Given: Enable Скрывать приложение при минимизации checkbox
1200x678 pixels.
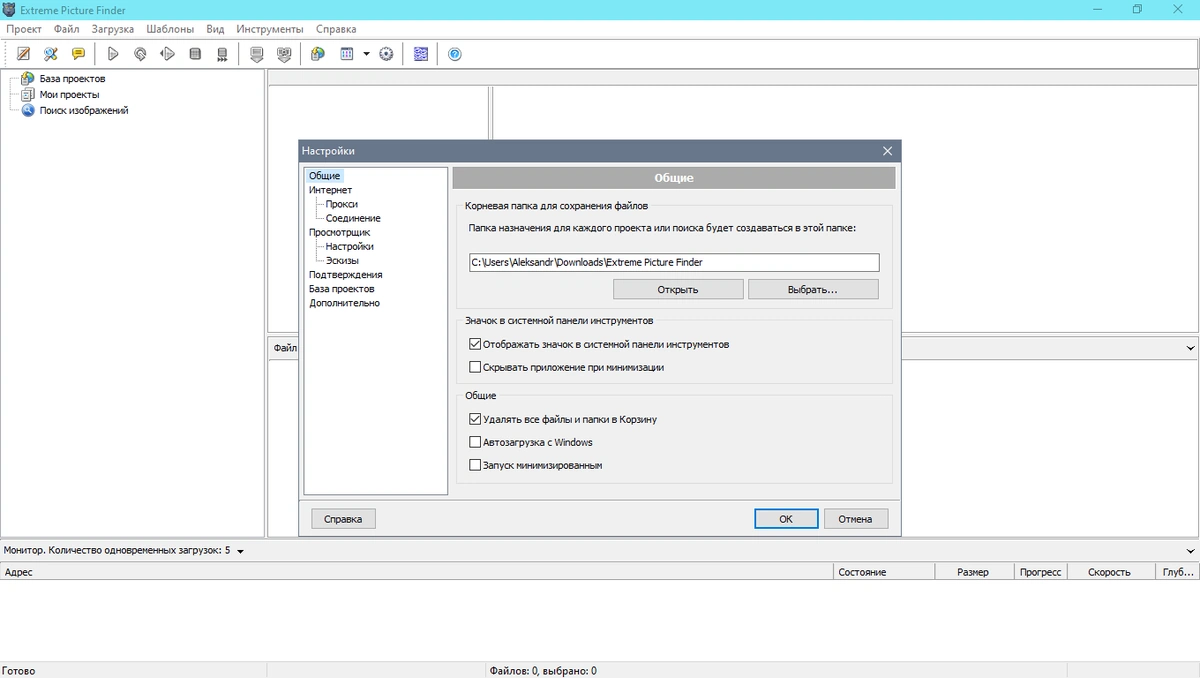Looking at the screenshot, I should point(475,367).
